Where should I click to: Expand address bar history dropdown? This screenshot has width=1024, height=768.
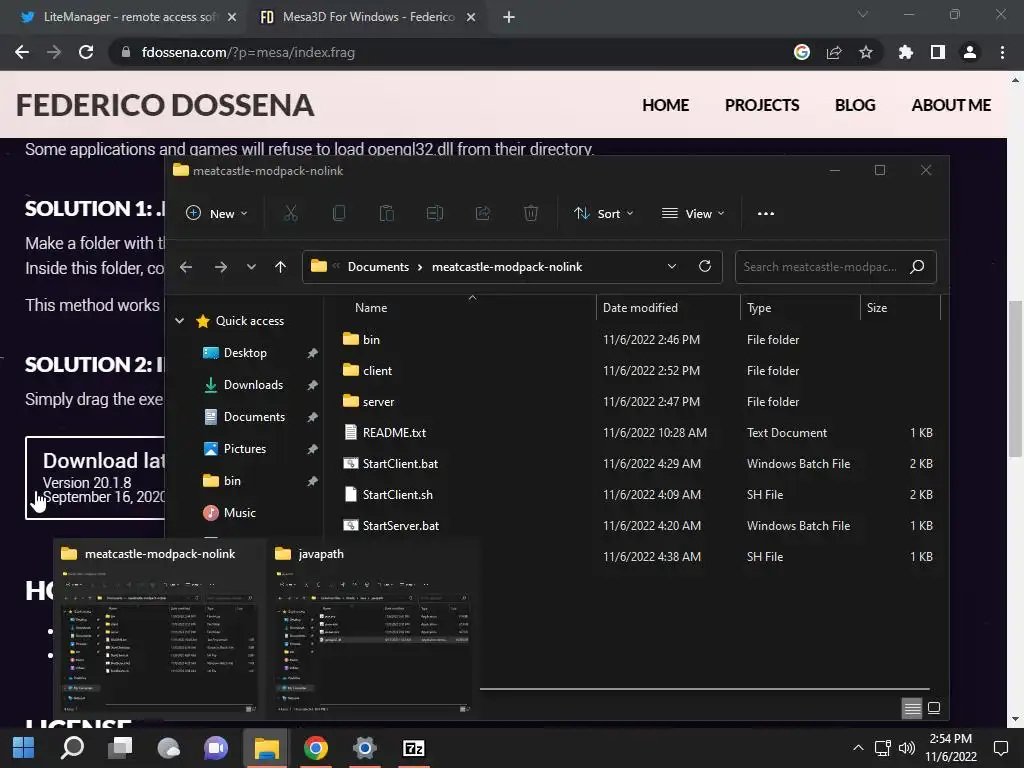(x=671, y=266)
